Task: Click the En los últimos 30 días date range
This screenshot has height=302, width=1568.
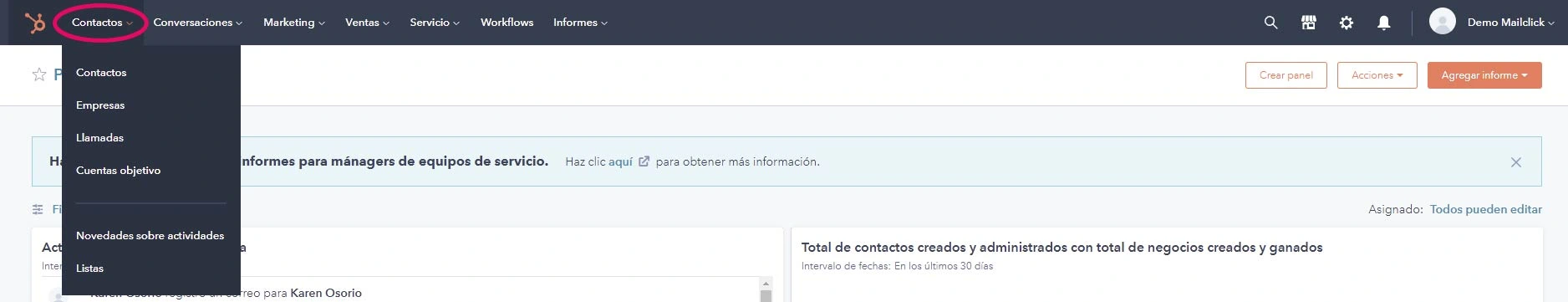Action: pos(944,266)
